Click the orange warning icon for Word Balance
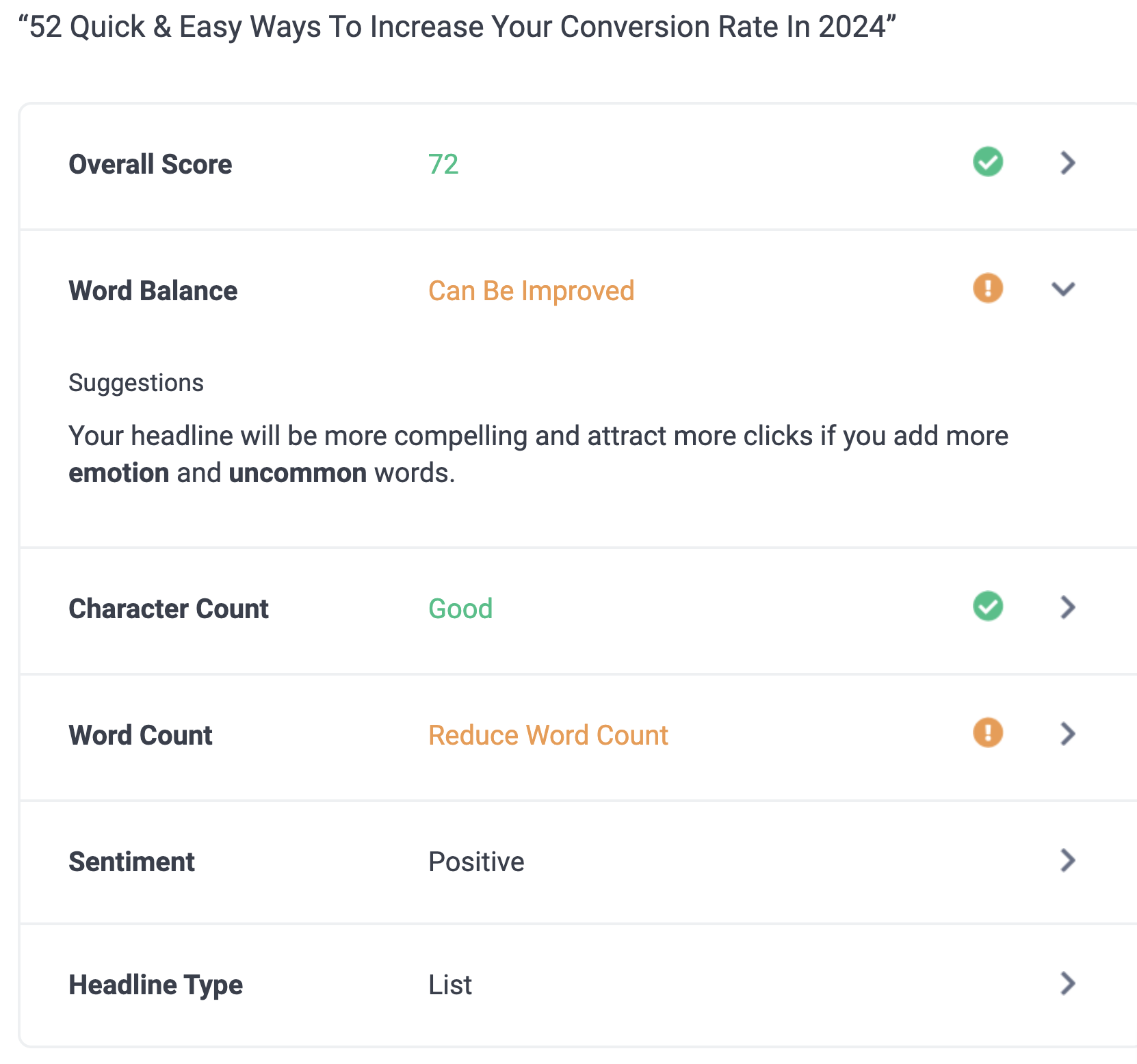Screen dimensions: 1137x1064 pos(988,288)
